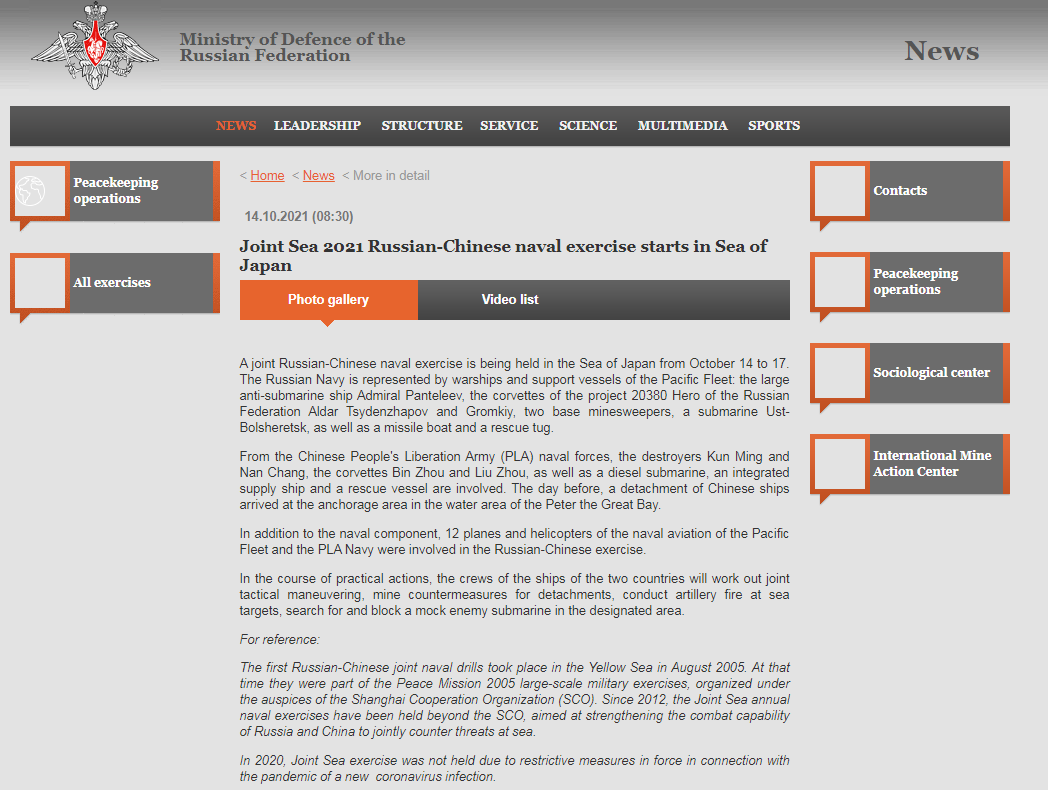Switch to the Photo gallery tab
1048x790 pixels.
(x=328, y=299)
